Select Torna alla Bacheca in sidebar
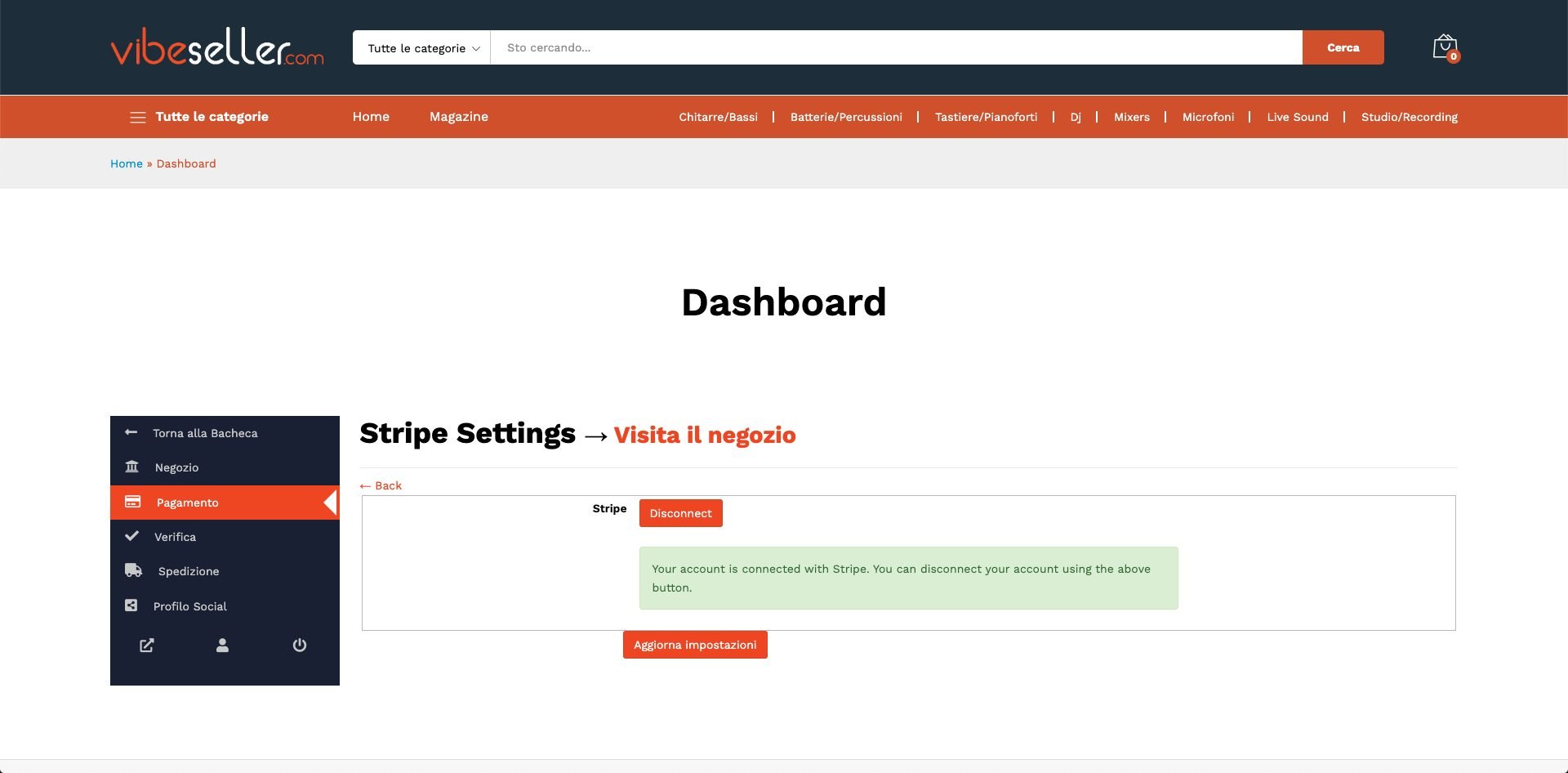The height and width of the screenshot is (773, 1568). pos(225,433)
